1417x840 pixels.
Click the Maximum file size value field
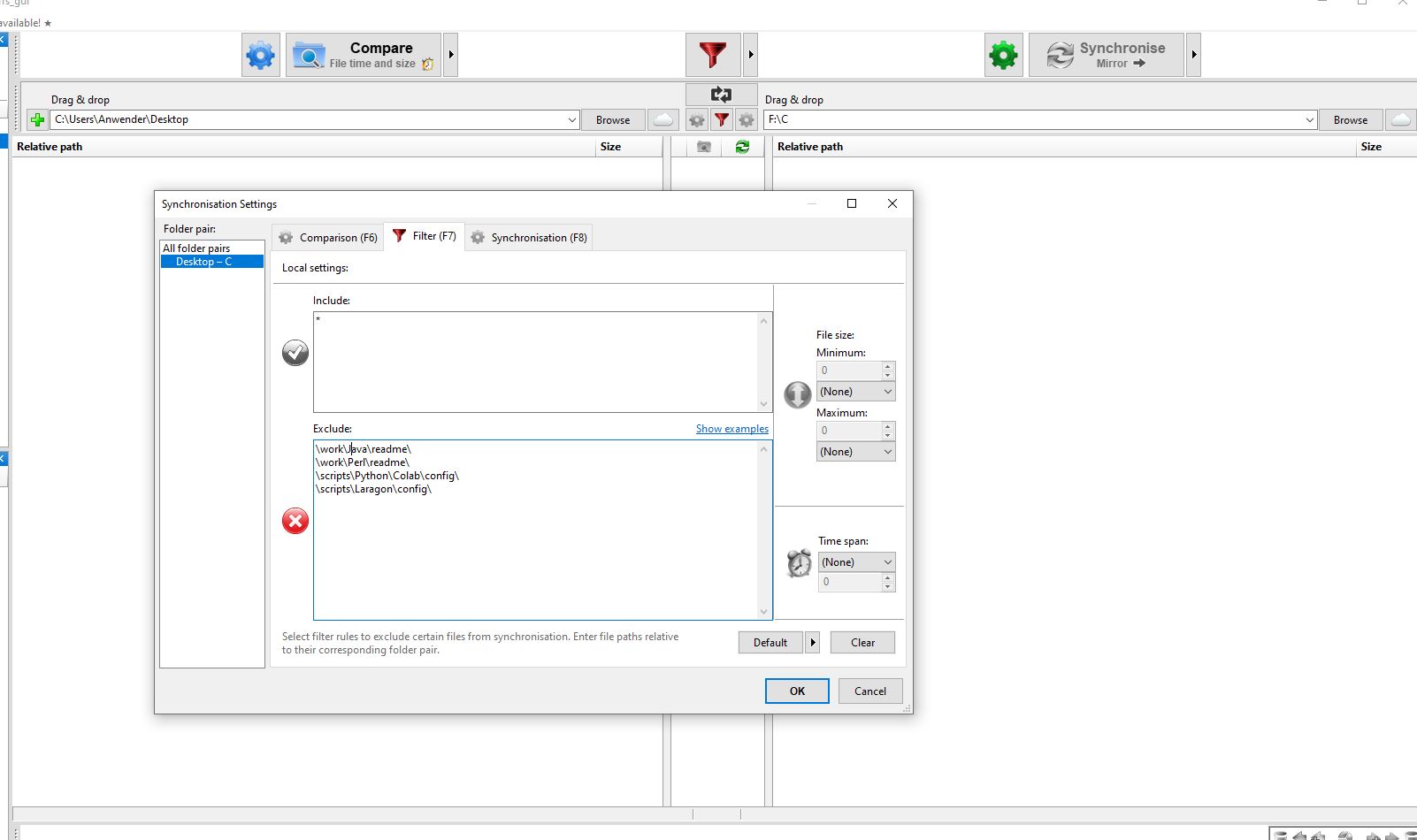[x=849, y=431]
